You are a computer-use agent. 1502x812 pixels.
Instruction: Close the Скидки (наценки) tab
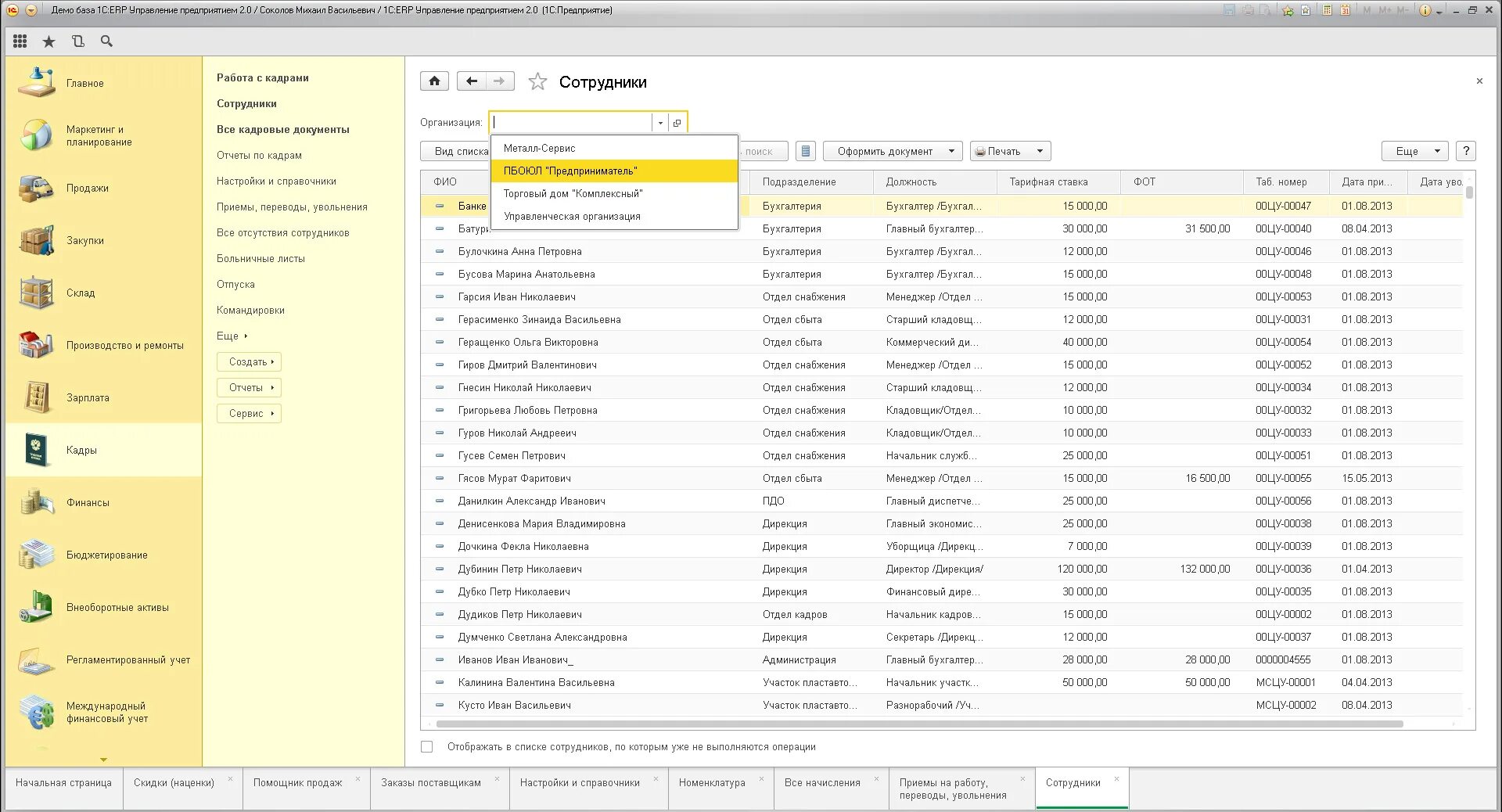(230, 779)
